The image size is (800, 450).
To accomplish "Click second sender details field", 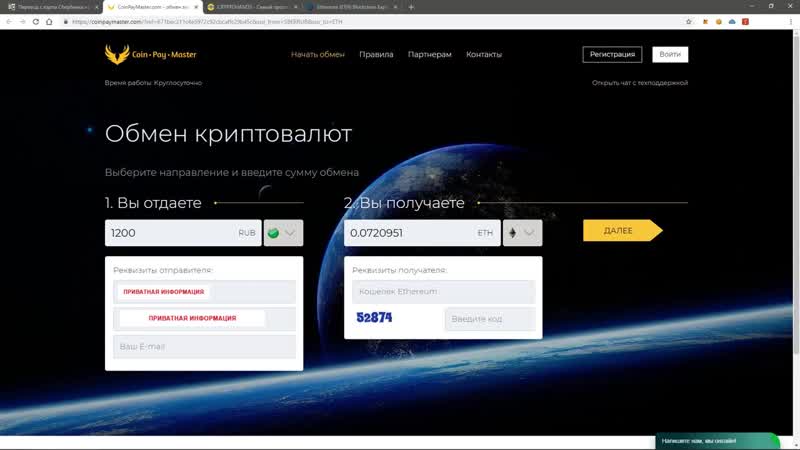I will coord(204,318).
